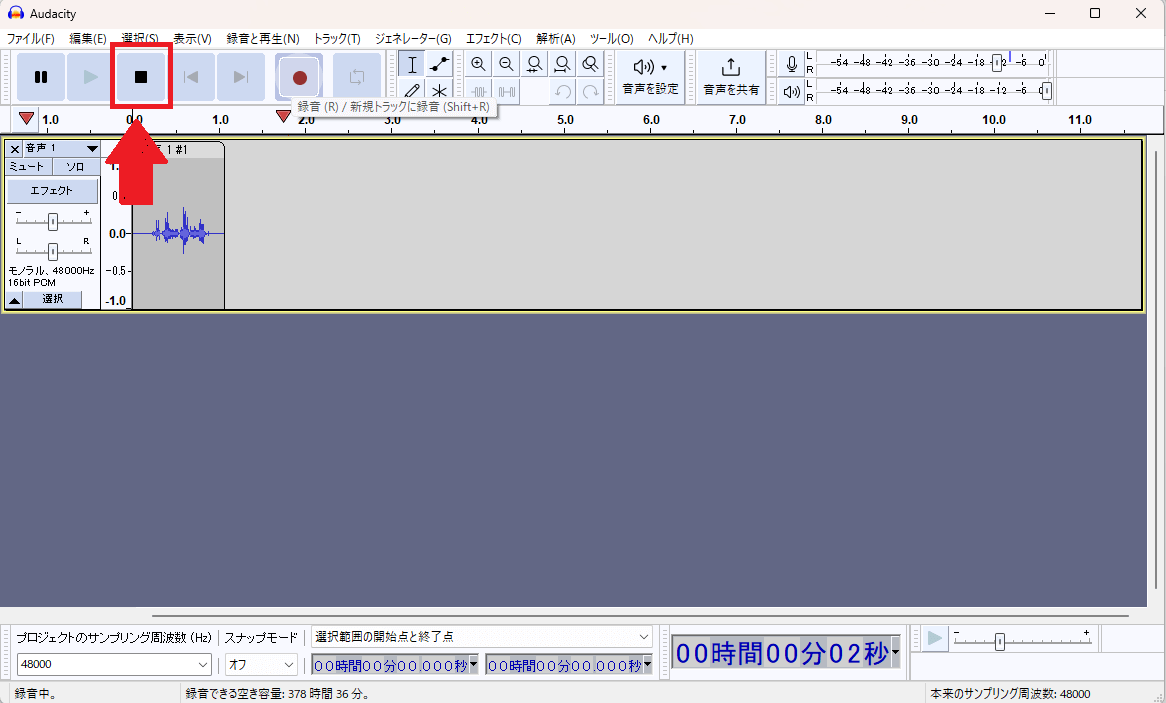Close track 音声 1 with X button
The height and width of the screenshot is (703, 1166).
pyautogui.click(x=15, y=149)
